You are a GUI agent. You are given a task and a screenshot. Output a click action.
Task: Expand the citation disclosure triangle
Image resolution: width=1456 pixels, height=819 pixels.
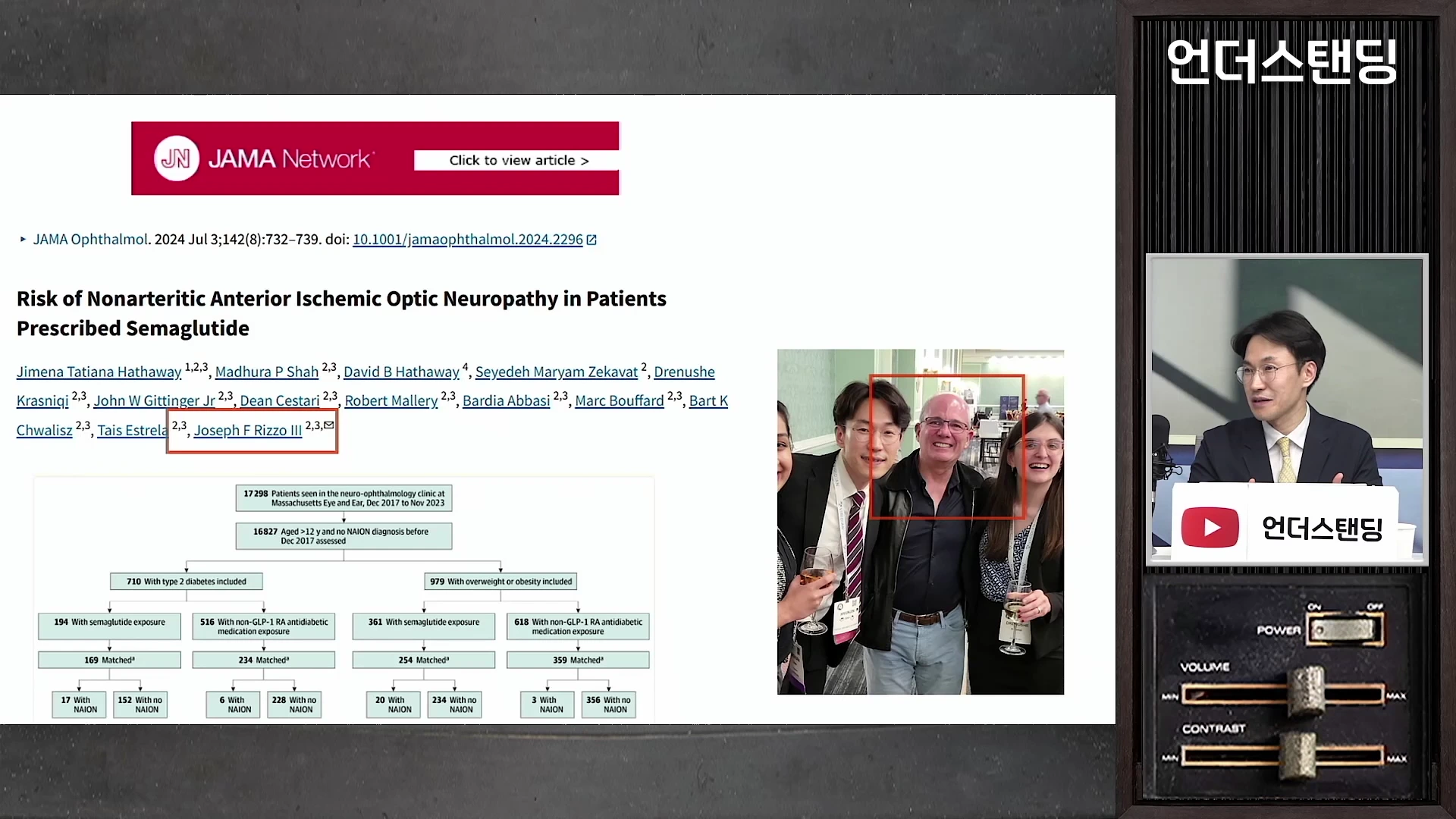pos(23,240)
